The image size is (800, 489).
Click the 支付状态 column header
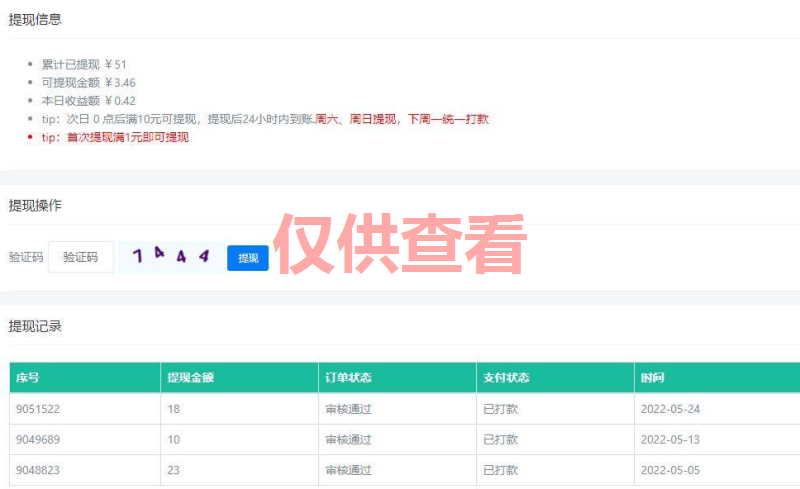click(x=505, y=378)
